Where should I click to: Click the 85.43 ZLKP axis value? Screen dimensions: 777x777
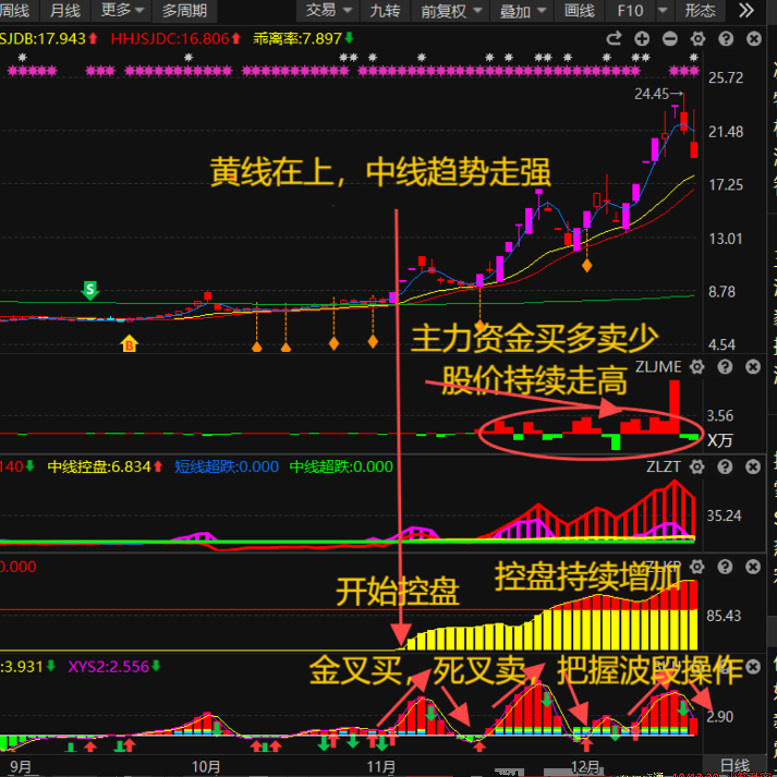[723, 616]
